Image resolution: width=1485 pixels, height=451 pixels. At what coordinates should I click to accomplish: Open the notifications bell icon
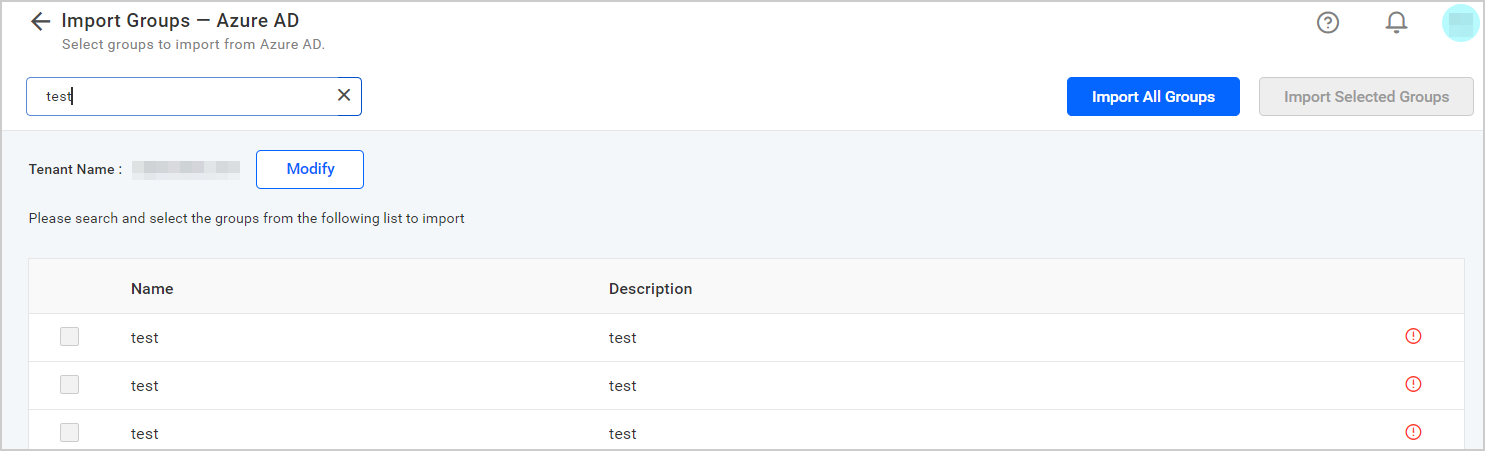[1396, 22]
